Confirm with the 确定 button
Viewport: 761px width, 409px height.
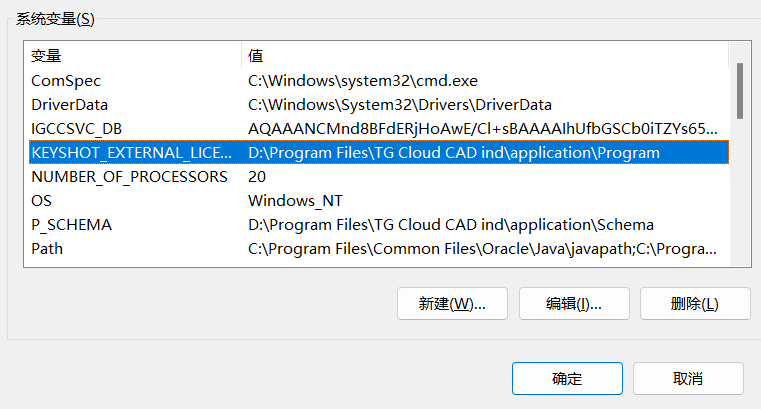pos(567,378)
